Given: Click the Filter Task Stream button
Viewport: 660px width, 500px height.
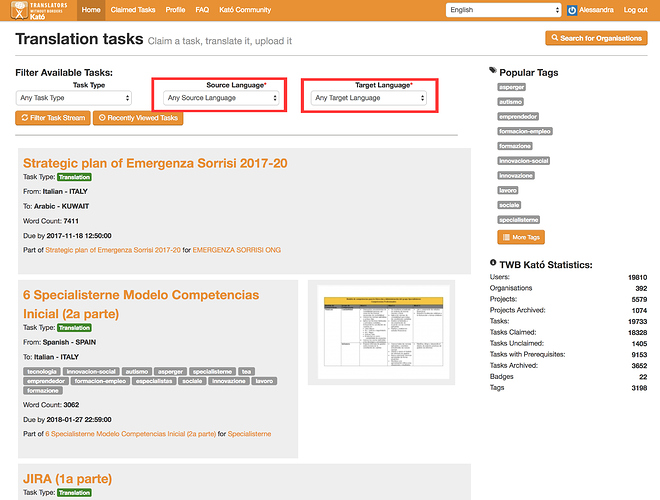Looking at the screenshot, I should (53, 118).
